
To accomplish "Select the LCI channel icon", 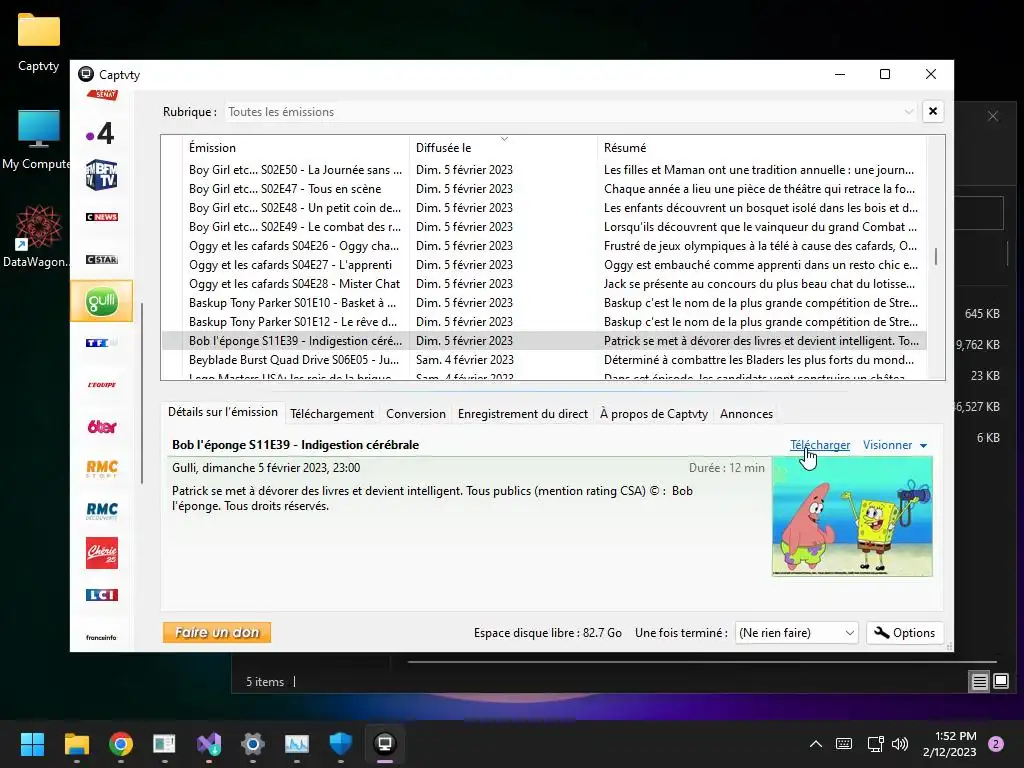I will point(101,595).
